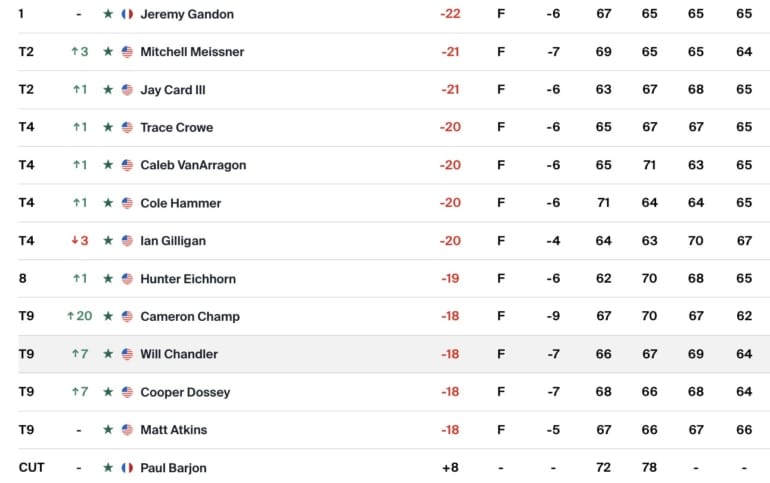Viewport: 770px width, 483px height.
Task: Click the red down-3 arrow for Ian Gilligan
Action: [74, 241]
